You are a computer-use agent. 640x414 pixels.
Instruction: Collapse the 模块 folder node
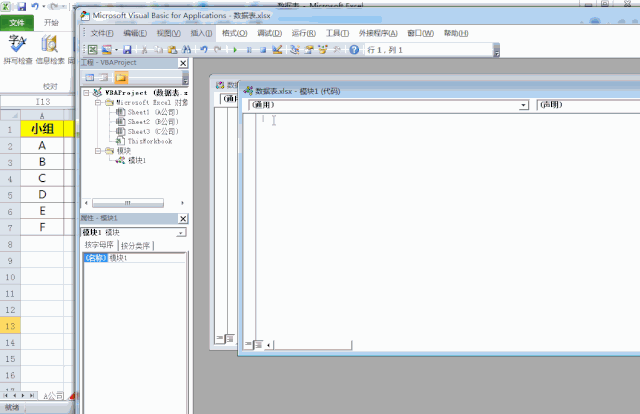click(x=98, y=151)
